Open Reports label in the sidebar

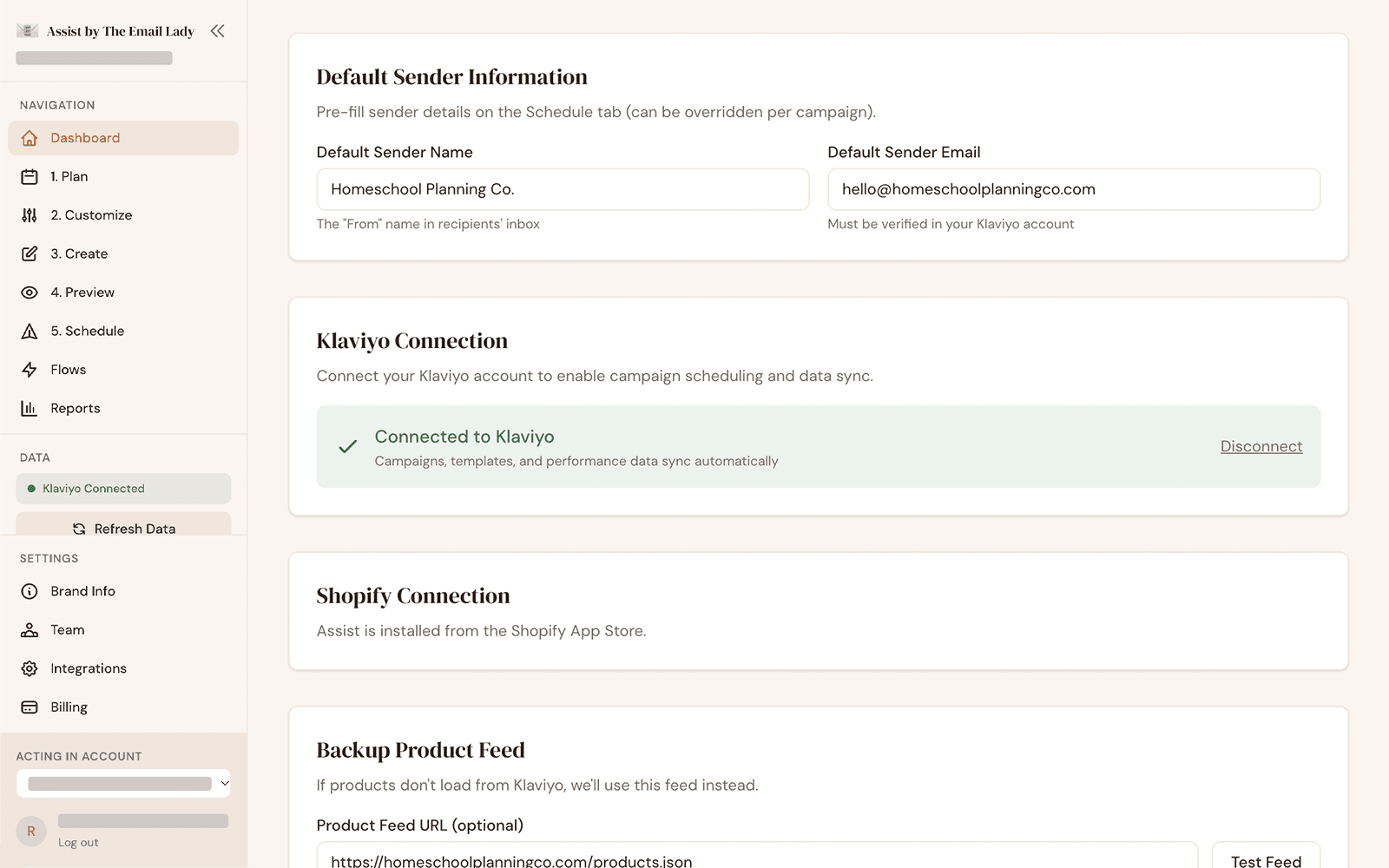76,408
